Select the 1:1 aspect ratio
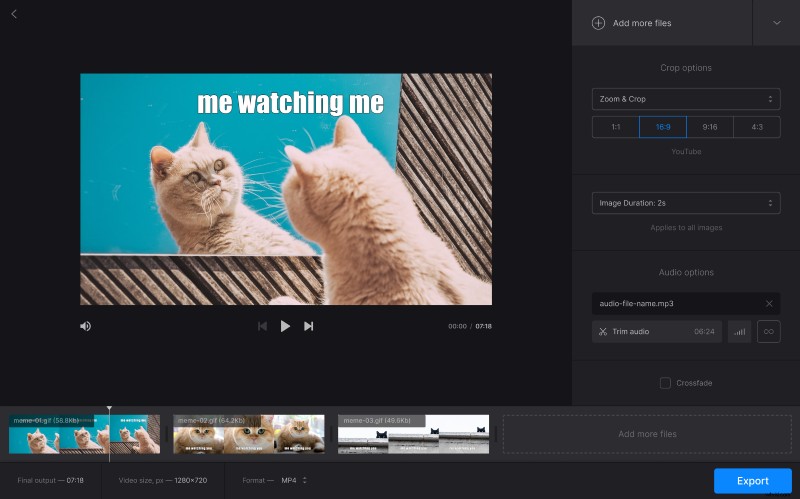Screen dimensions: 800x499 (616, 127)
